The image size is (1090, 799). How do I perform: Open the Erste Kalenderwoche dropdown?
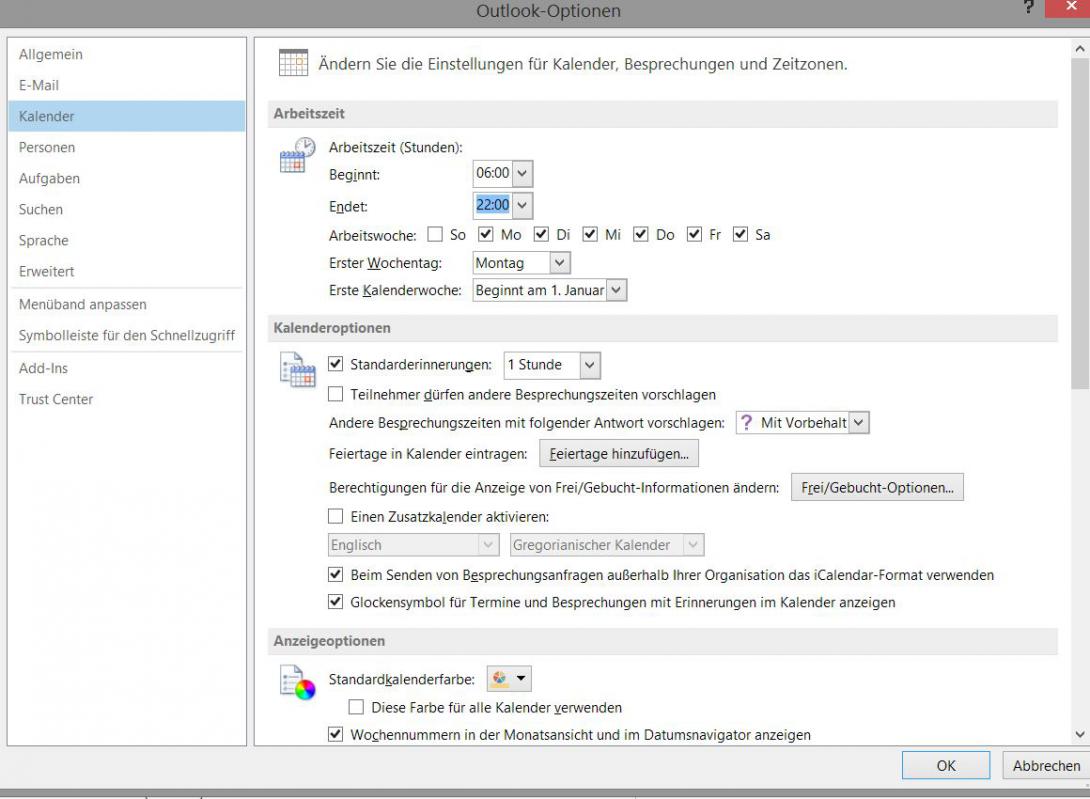point(616,290)
